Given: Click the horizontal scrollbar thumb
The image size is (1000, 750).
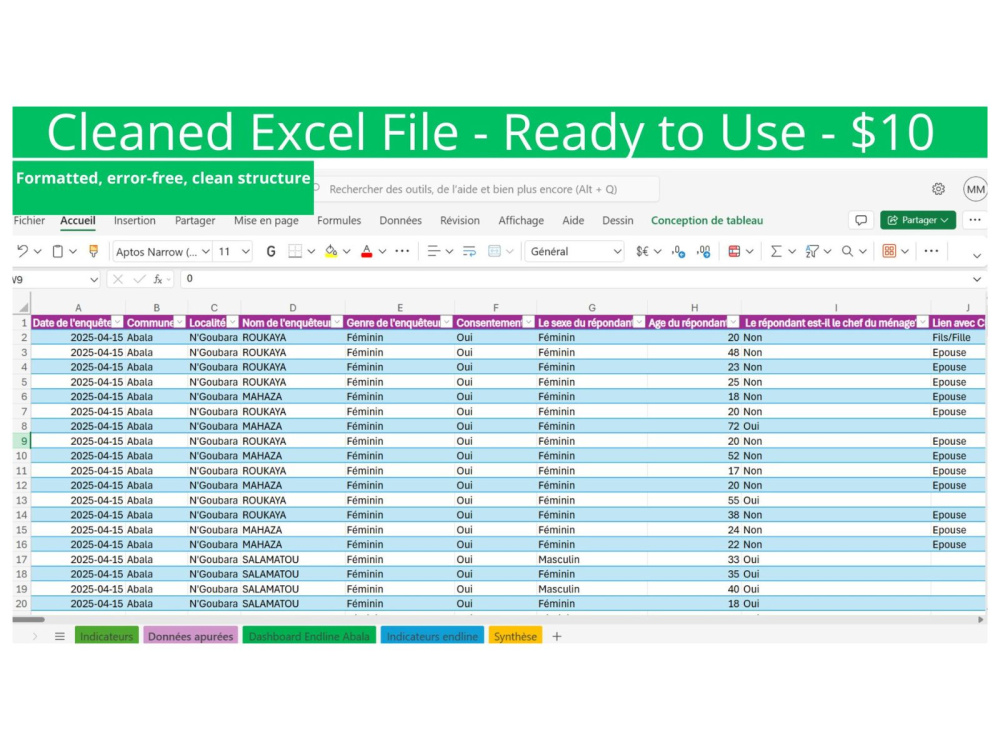Looking at the screenshot, I should click(29, 619).
